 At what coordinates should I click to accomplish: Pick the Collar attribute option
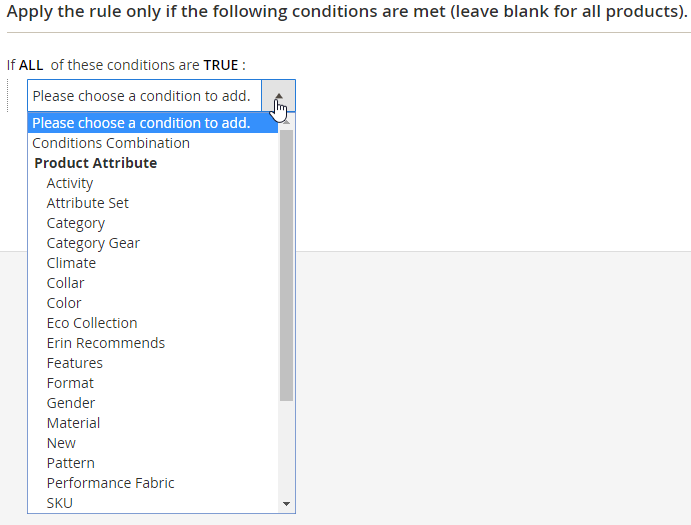[66, 283]
